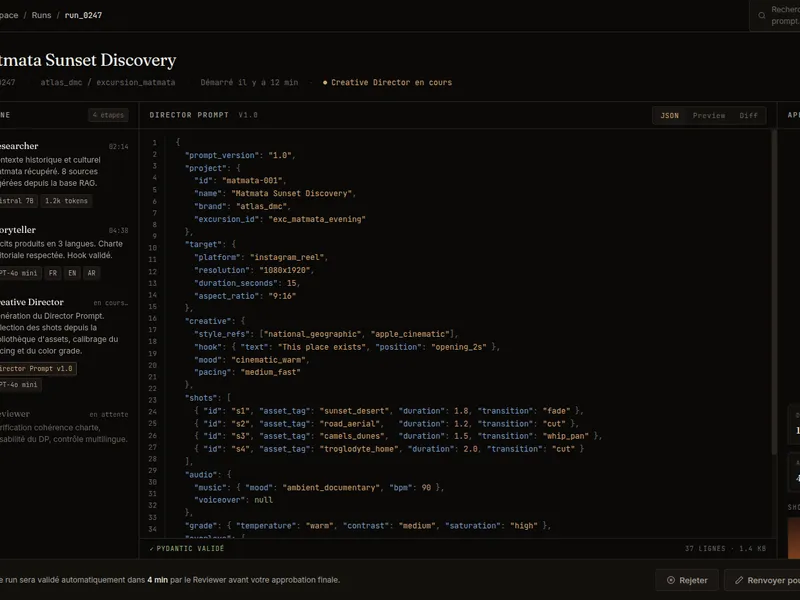Image resolution: width=800 pixels, height=600 pixels.
Task: Switch to the Preview tab
Action: pos(709,115)
